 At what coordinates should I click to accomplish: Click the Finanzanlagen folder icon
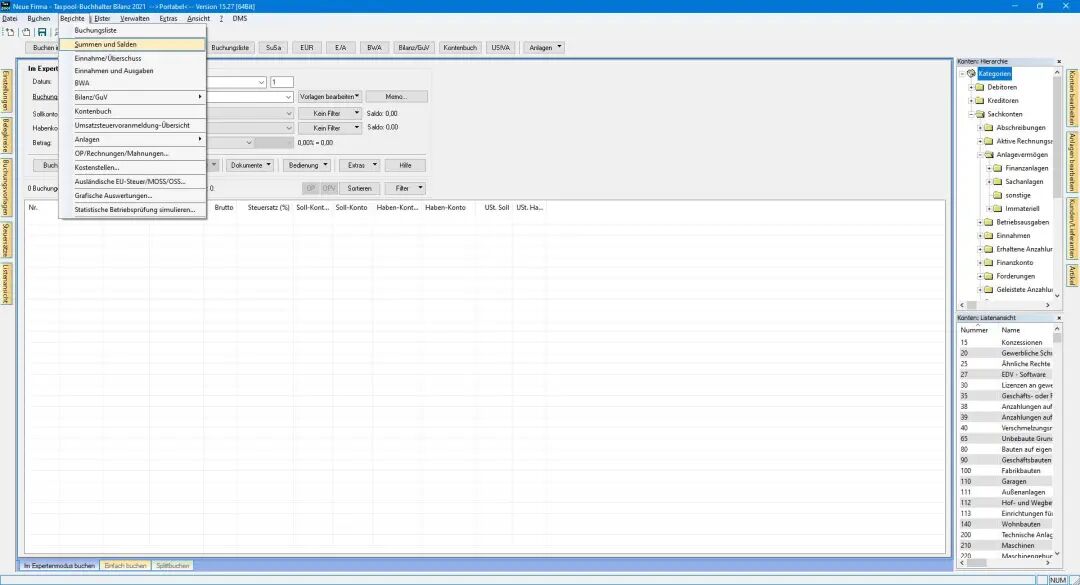(997, 168)
